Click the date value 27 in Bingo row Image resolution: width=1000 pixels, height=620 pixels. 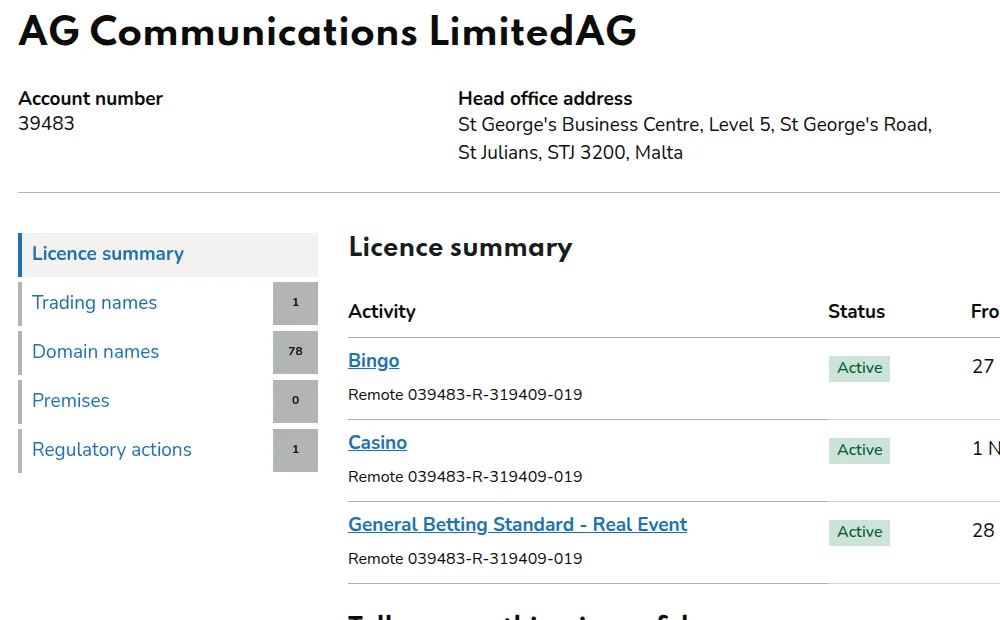[983, 366]
